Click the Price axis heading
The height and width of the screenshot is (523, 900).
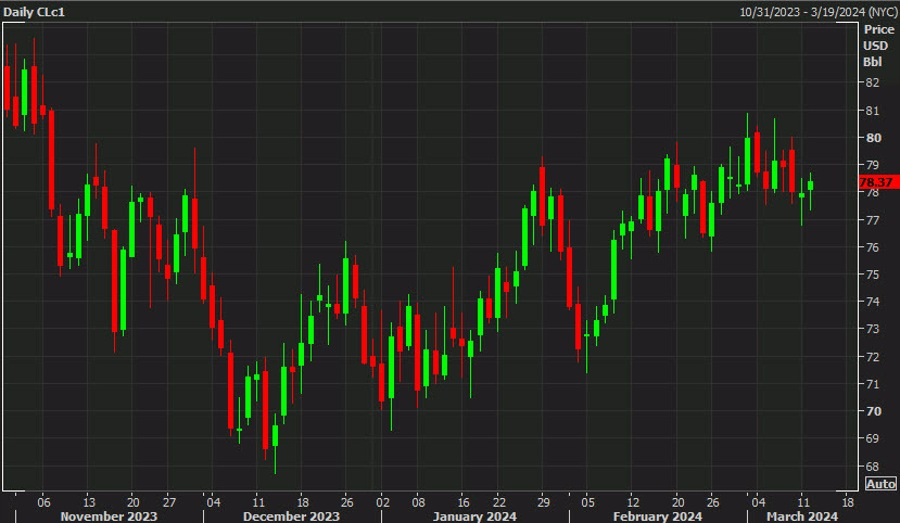tap(879, 29)
